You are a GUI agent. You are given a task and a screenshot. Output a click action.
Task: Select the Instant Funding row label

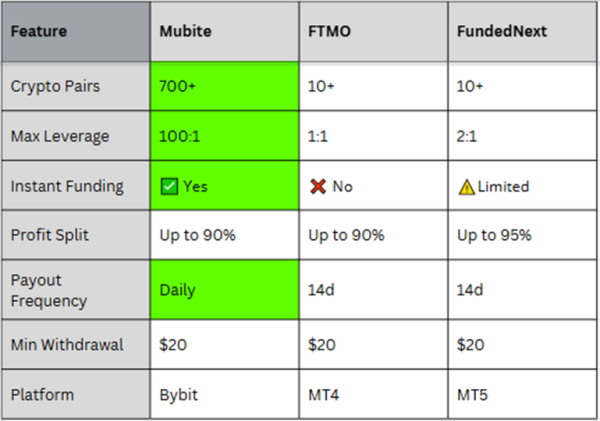tap(76, 186)
